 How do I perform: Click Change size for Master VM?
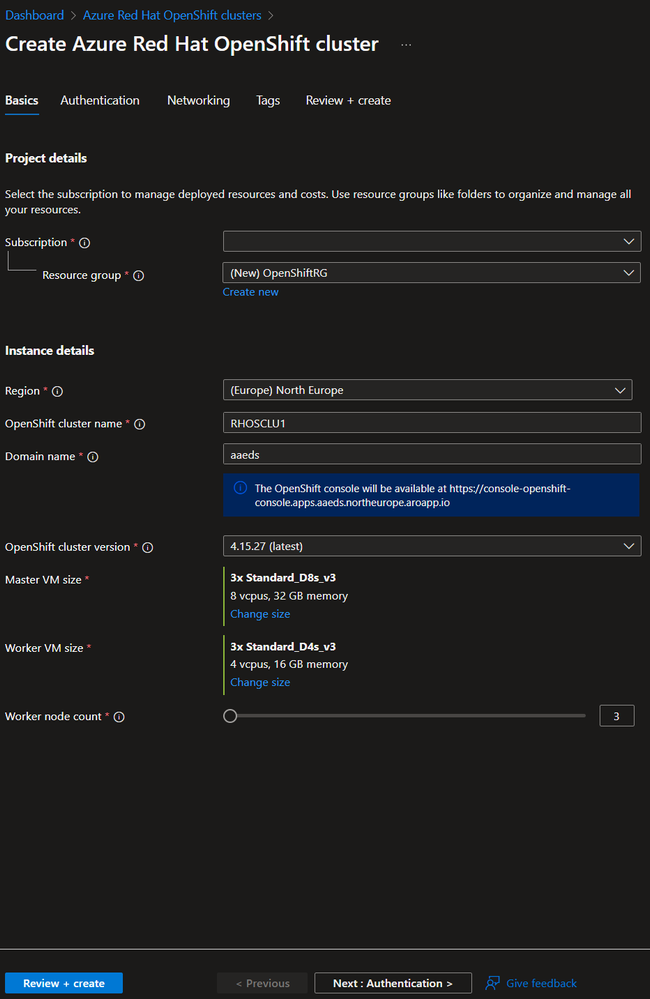pyautogui.click(x=260, y=614)
